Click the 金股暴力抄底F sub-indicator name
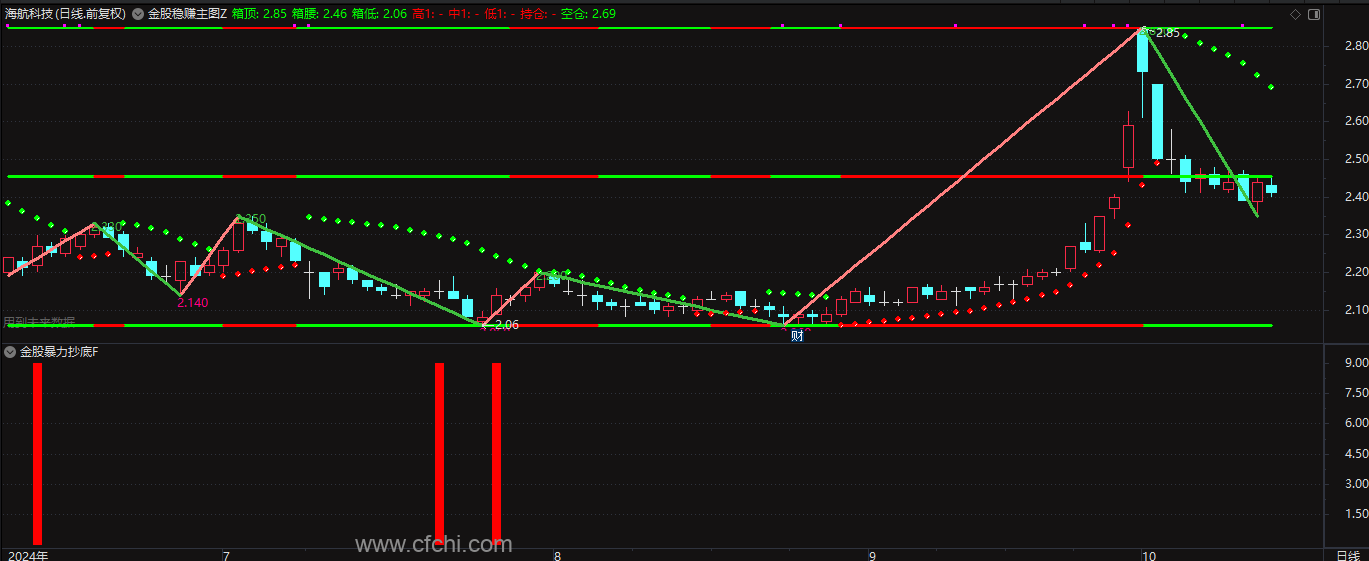Image resolution: width=1369 pixels, height=561 pixels. pos(59,352)
